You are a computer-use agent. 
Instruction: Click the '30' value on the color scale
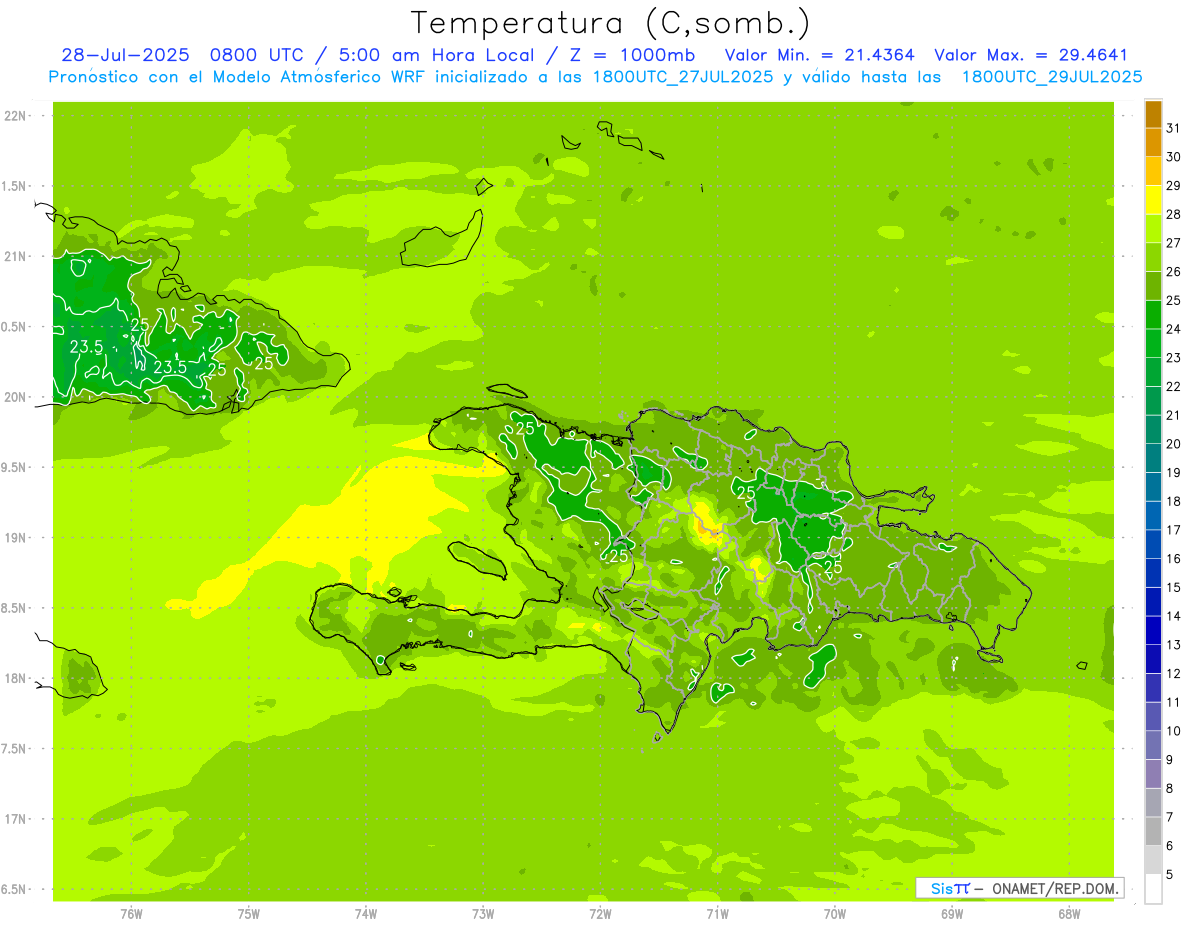[x=1173, y=157]
